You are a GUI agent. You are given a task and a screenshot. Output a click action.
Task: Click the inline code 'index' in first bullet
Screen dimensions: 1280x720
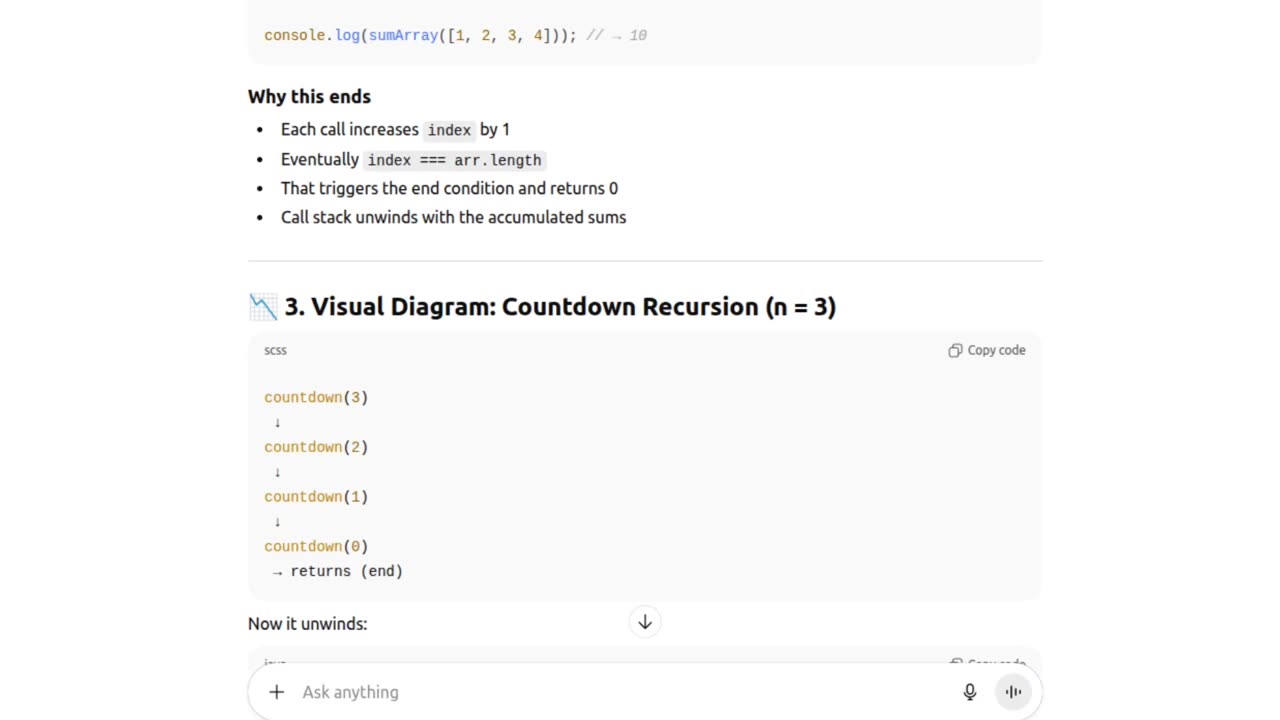click(449, 130)
